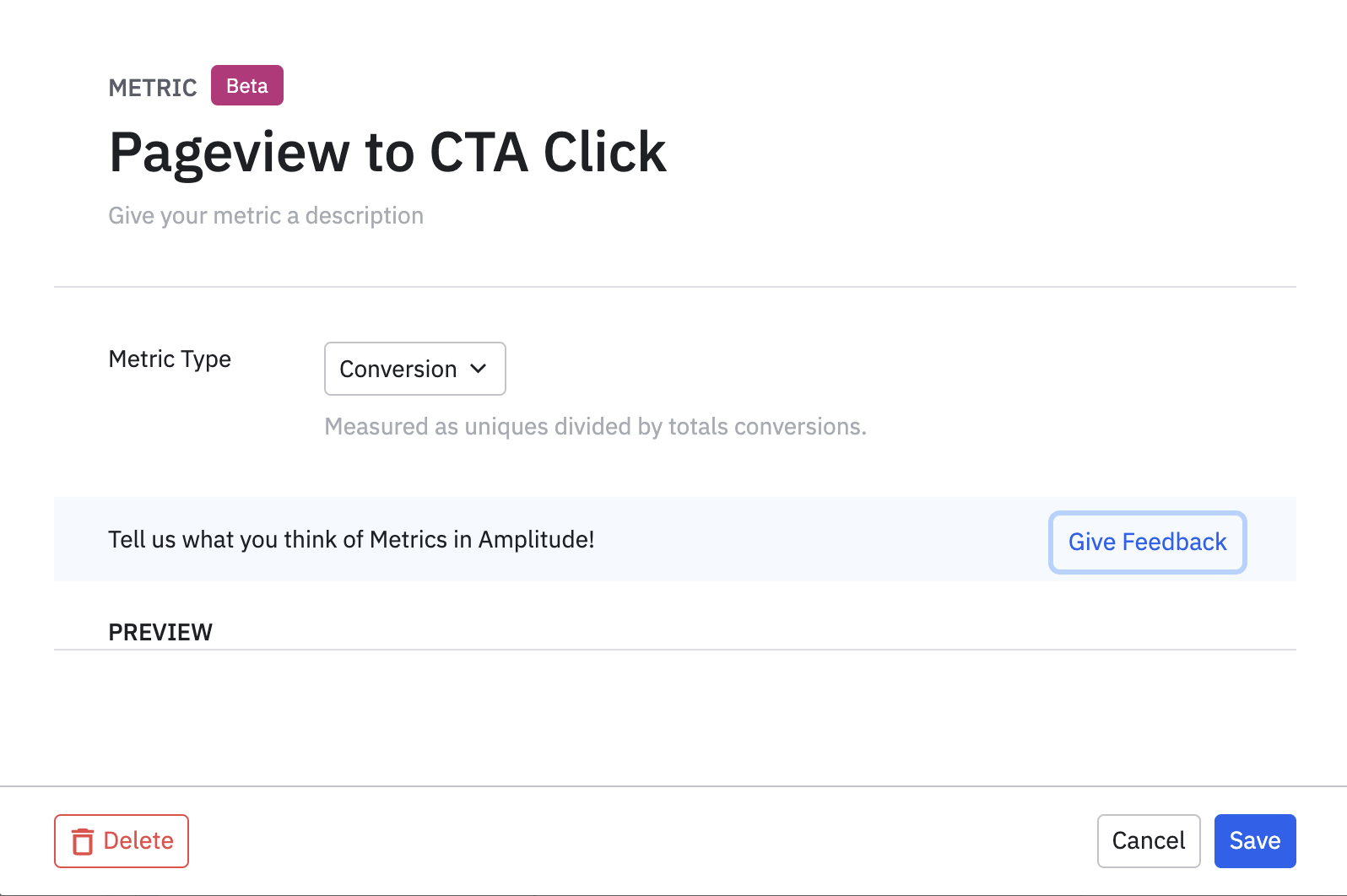Click the word 'CTA' in the title
This screenshot has height=896, width=1347.
pos(479,153)
